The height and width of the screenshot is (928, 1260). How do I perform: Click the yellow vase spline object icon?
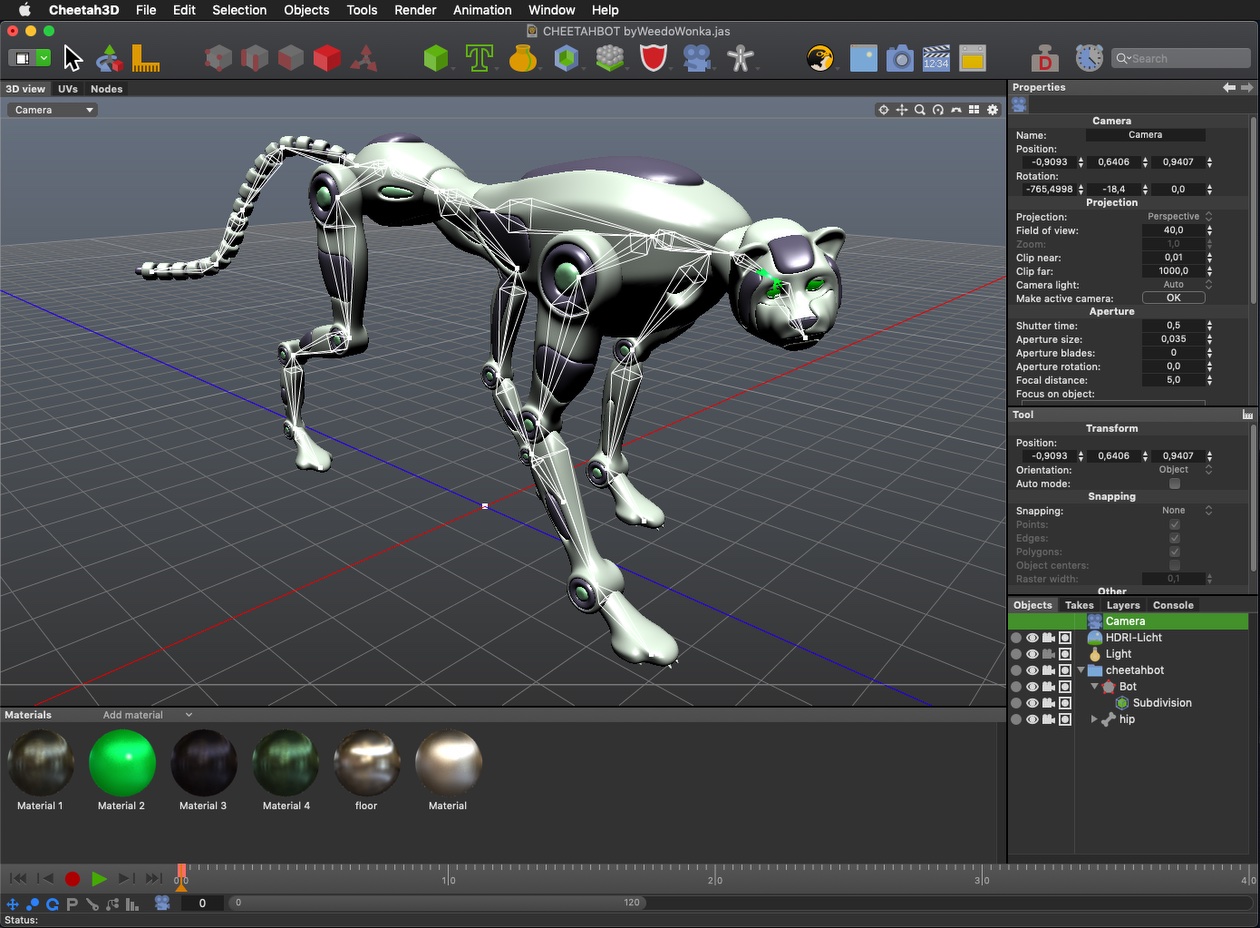pos(522,58)
